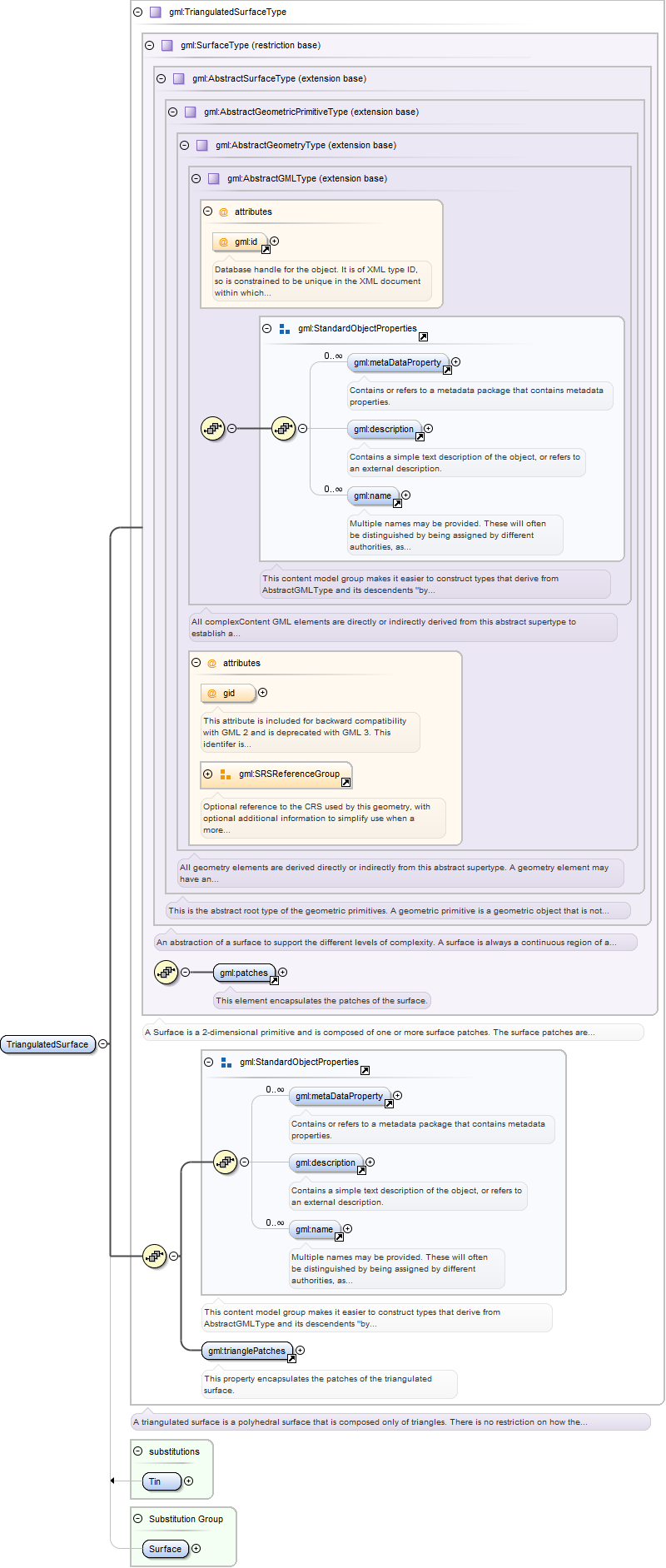Follow the reference arrow on gml:patches
The height and width of the screenshot is (1568, 666).
pyautogui.click(x=274, y=980)
